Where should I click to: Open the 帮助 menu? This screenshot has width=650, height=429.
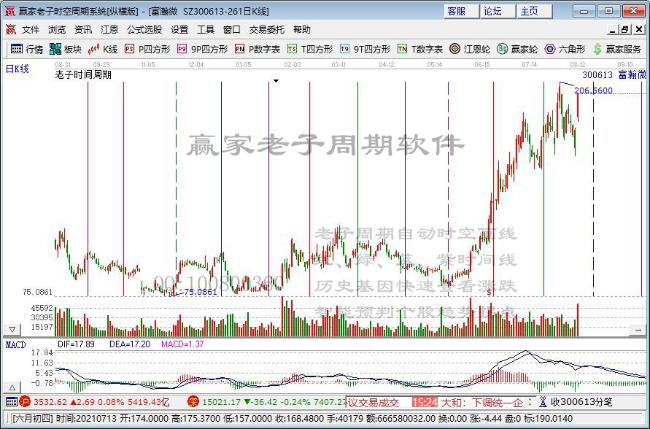[x=302, y=30]
